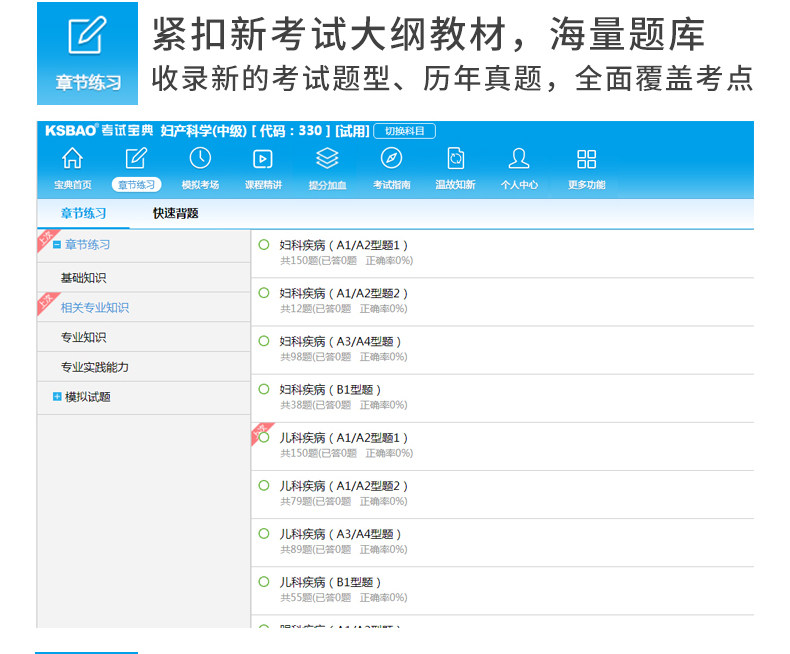Click the 温故知新 refresh document icon
The image size is (790, 654).
[455, 158]
